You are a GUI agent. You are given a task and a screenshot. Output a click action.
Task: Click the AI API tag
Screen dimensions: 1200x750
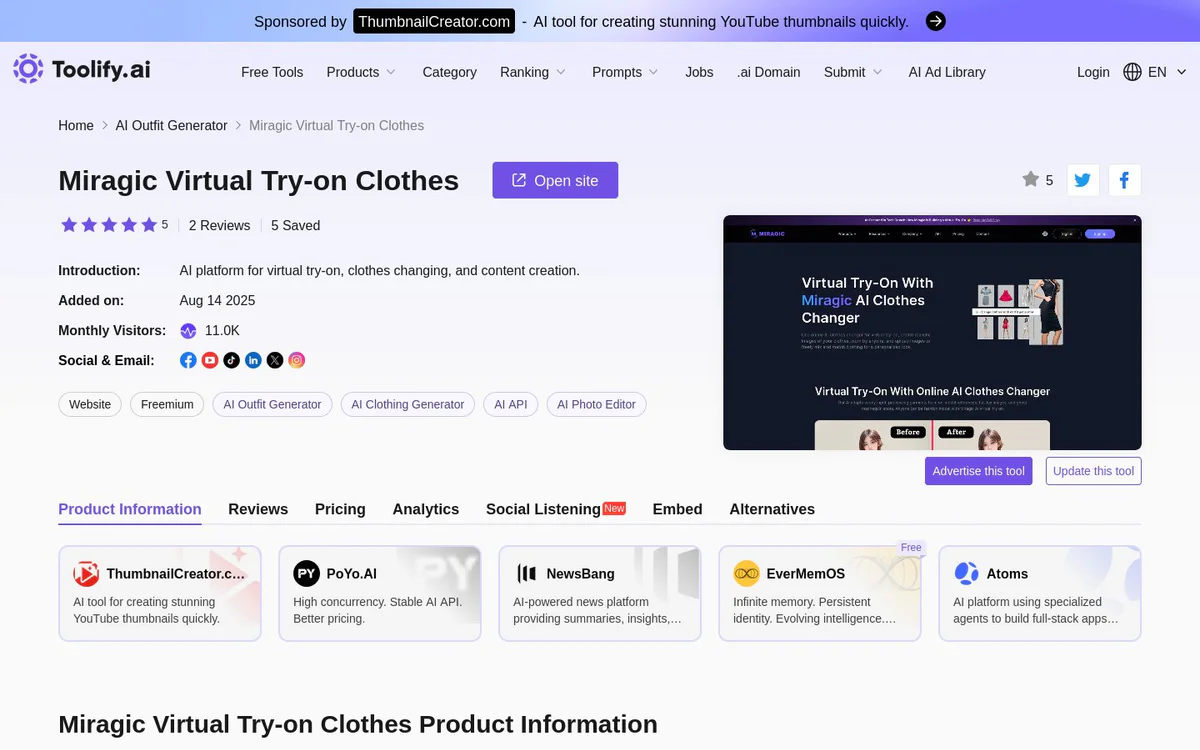(511, 404)
